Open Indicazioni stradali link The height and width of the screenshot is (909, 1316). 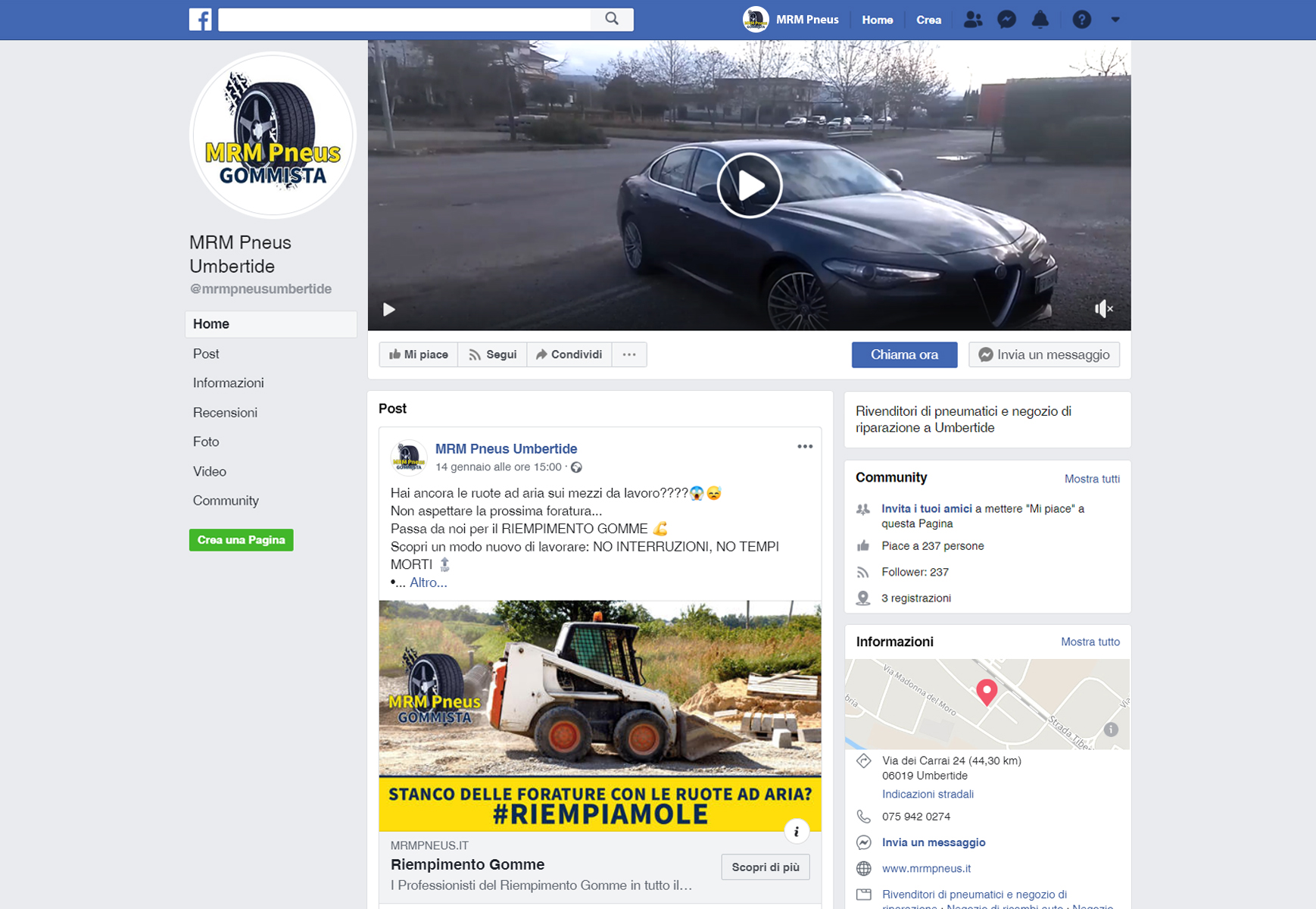tap(928, 794)
